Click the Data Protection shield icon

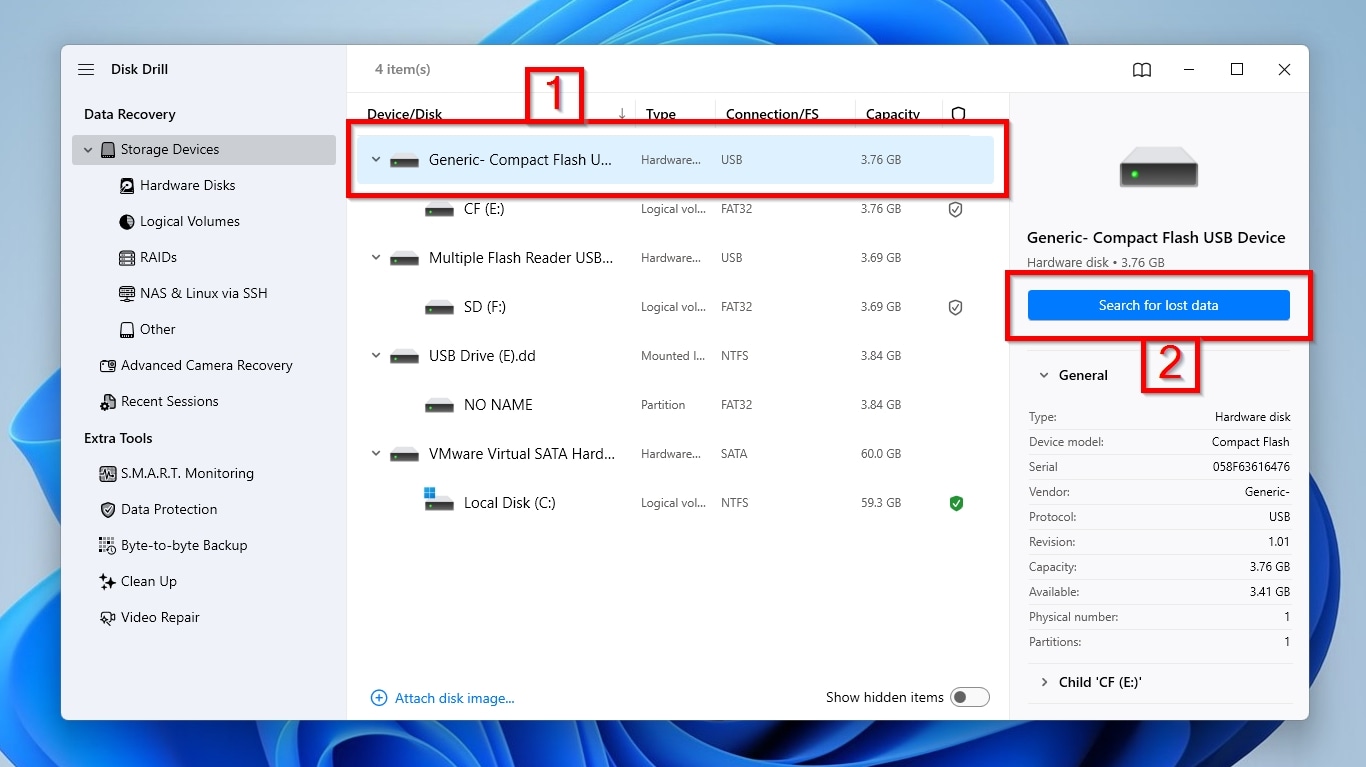tap(108, 510)
